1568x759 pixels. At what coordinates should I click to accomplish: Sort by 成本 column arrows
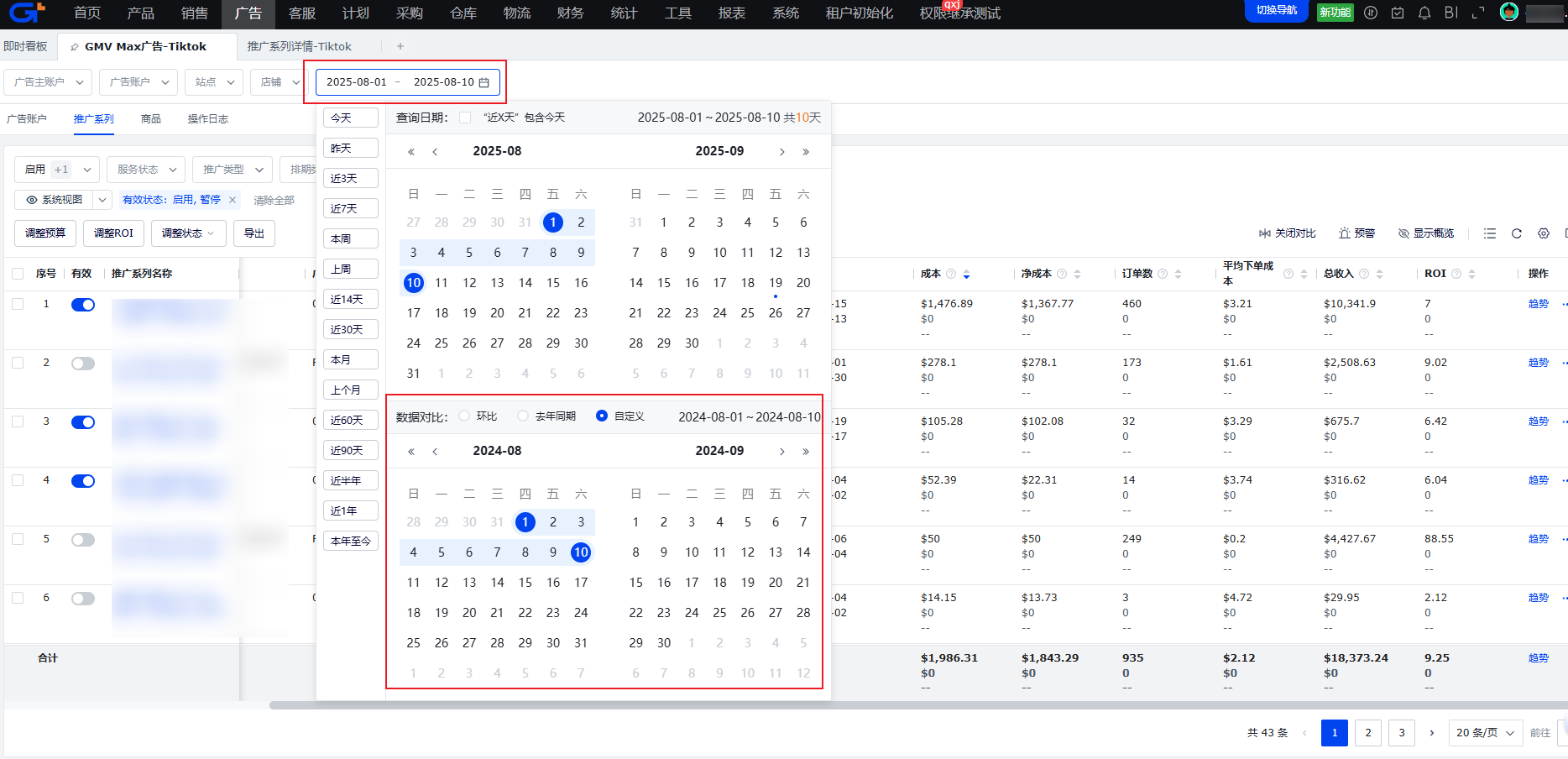coord(966,275)
